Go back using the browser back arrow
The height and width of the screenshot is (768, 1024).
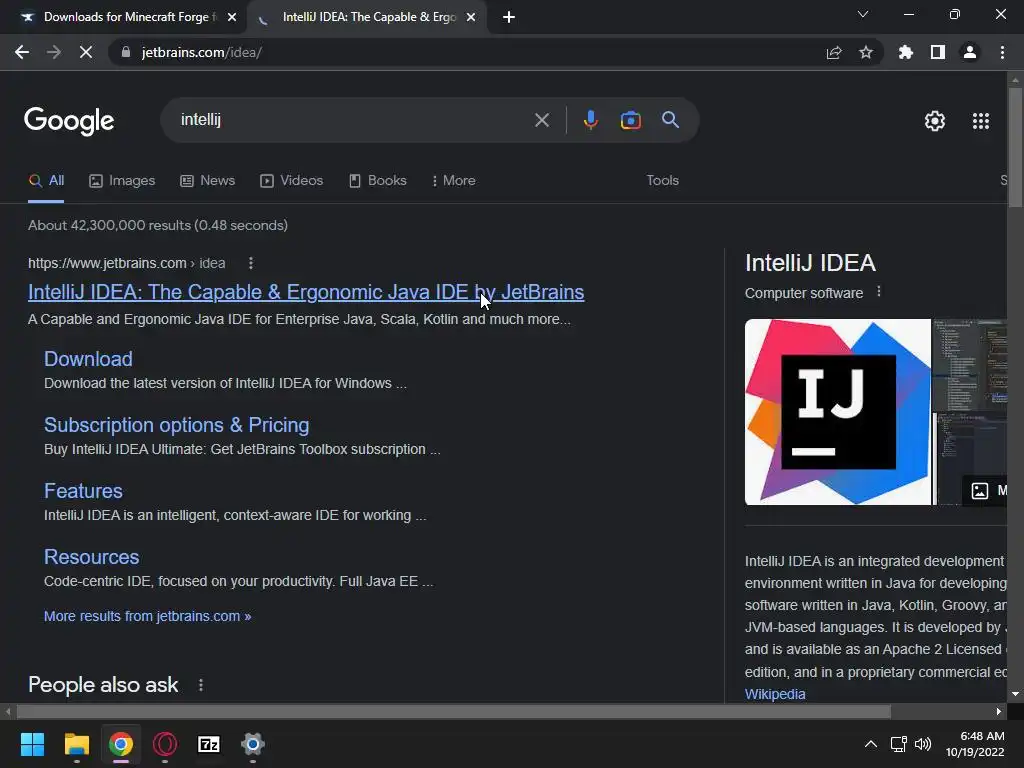(x=22, y=52)
